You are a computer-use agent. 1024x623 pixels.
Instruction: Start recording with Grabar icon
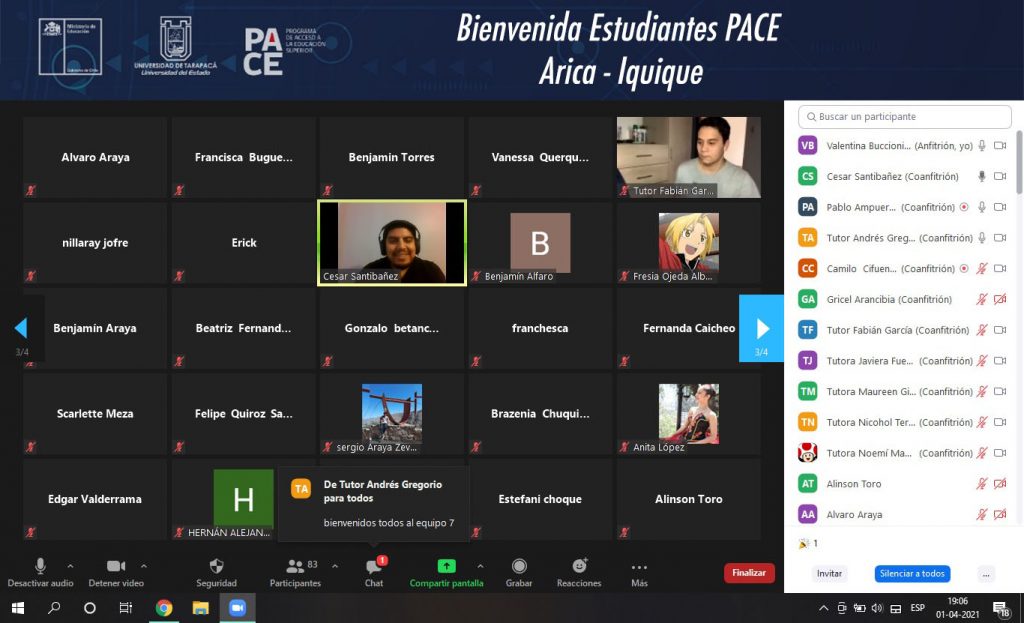point(519,567)
